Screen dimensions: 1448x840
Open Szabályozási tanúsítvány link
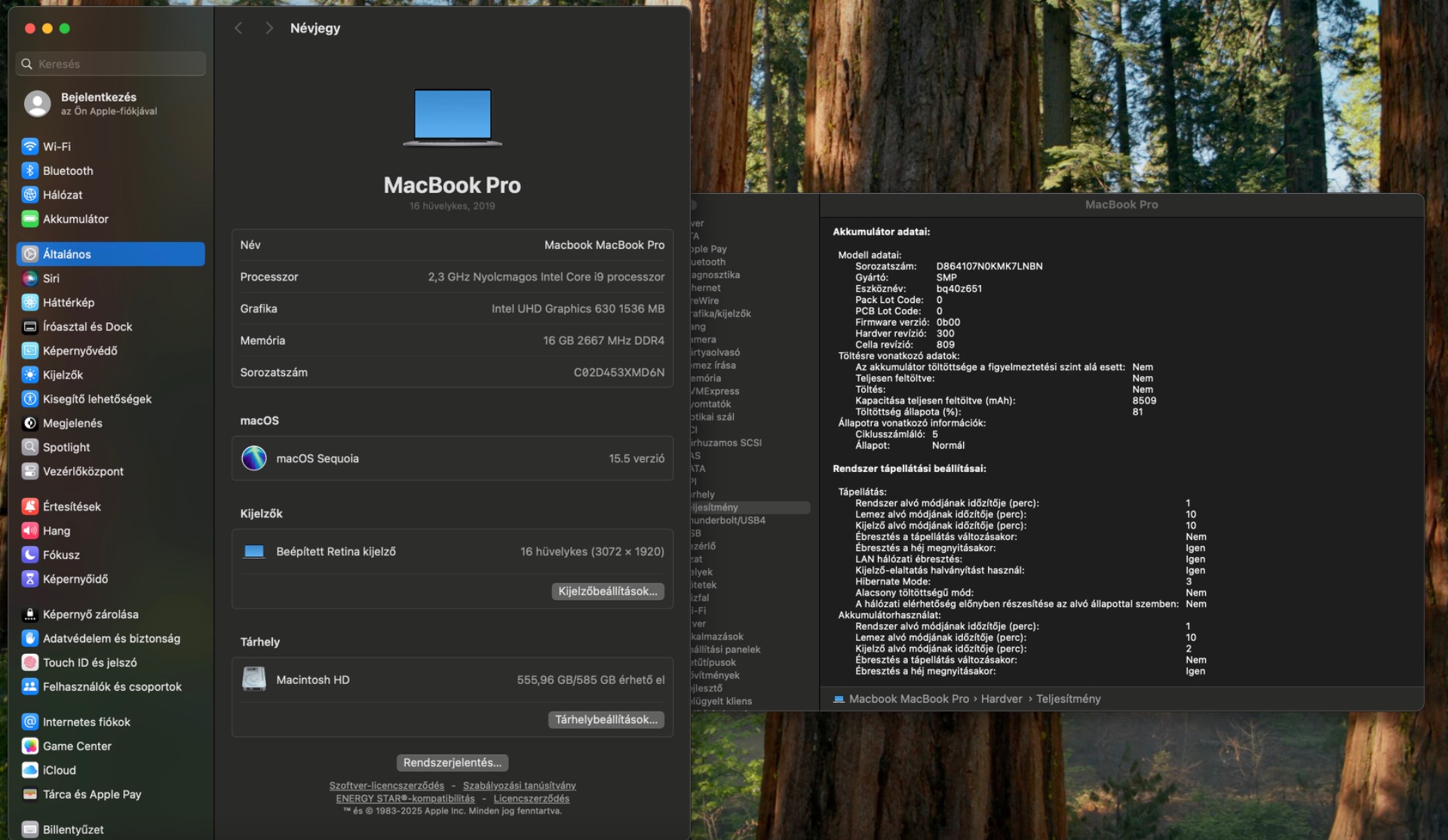[520, 786]
